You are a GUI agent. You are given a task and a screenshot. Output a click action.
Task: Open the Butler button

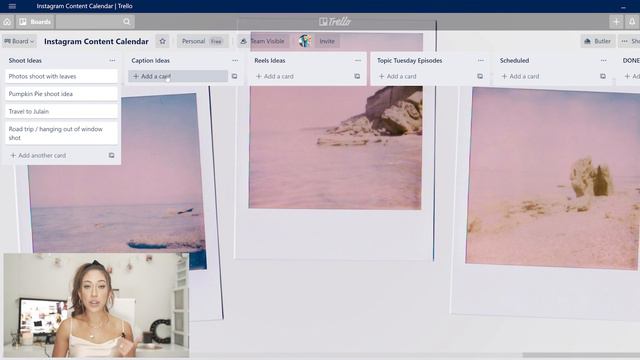pos(598,41)
